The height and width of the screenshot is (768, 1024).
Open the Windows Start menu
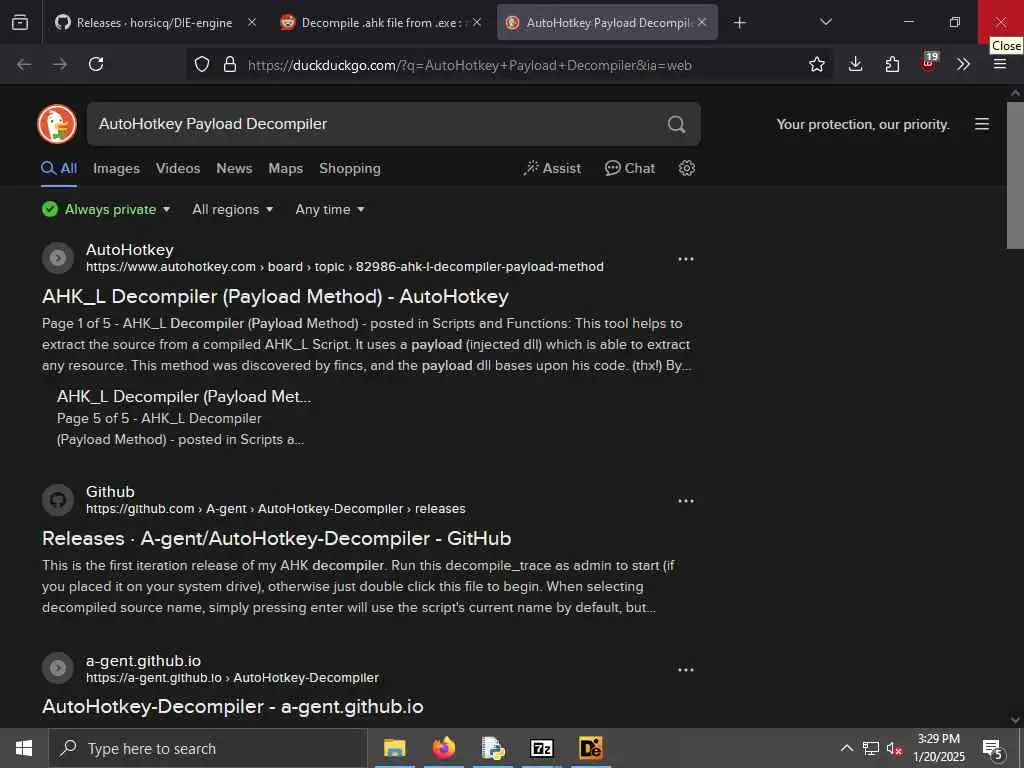tap(24, 748)
